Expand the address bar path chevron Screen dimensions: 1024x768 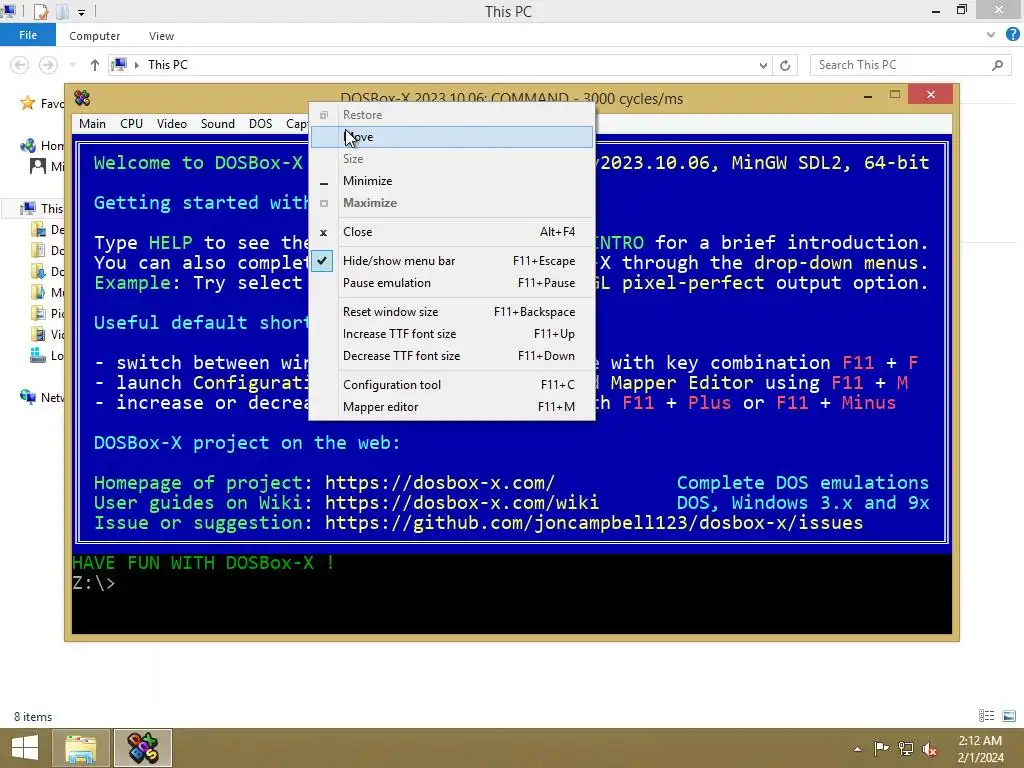point(136,65)
